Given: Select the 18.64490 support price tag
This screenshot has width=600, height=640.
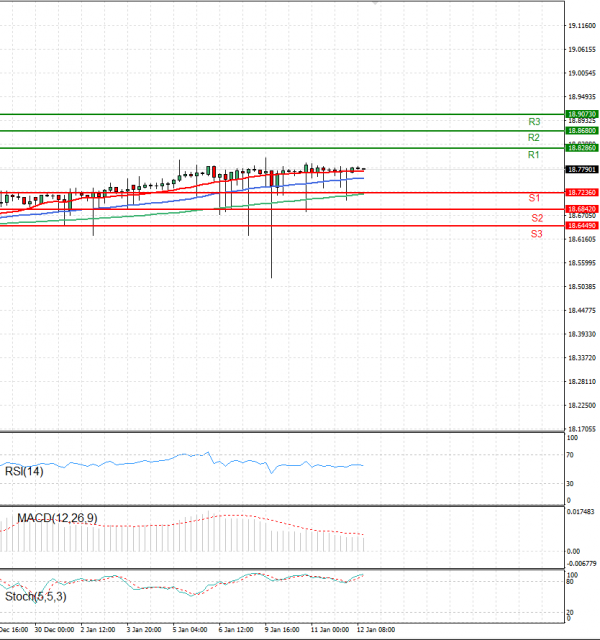Looking at the screenshot, I should [x=582, y=226].
